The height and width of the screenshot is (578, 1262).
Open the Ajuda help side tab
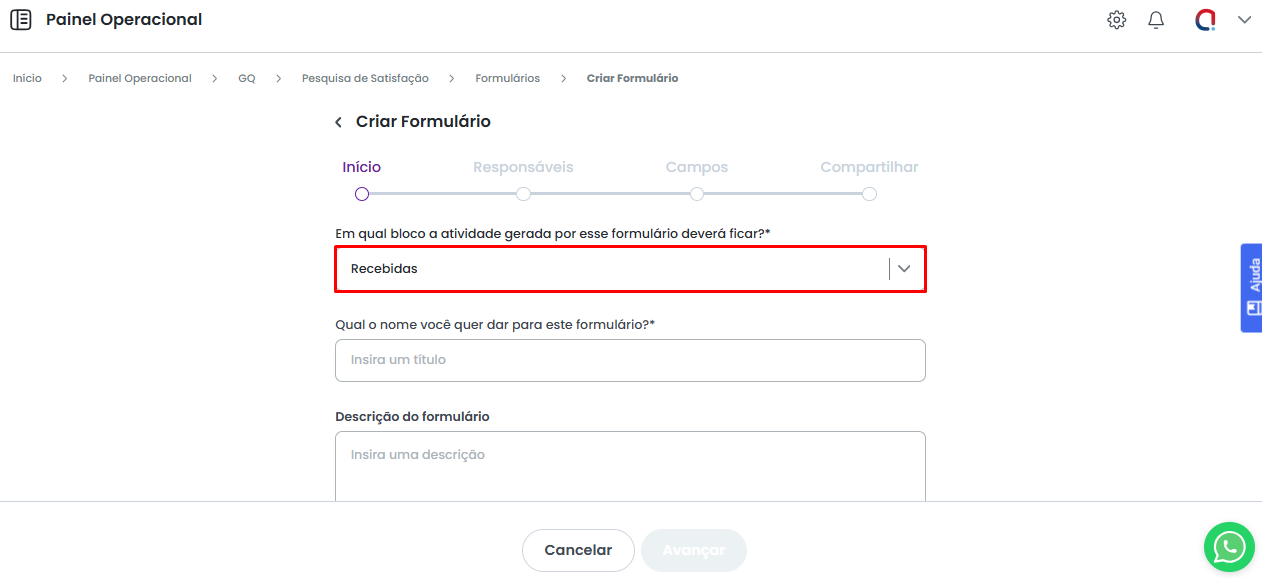click(1251, 288)
